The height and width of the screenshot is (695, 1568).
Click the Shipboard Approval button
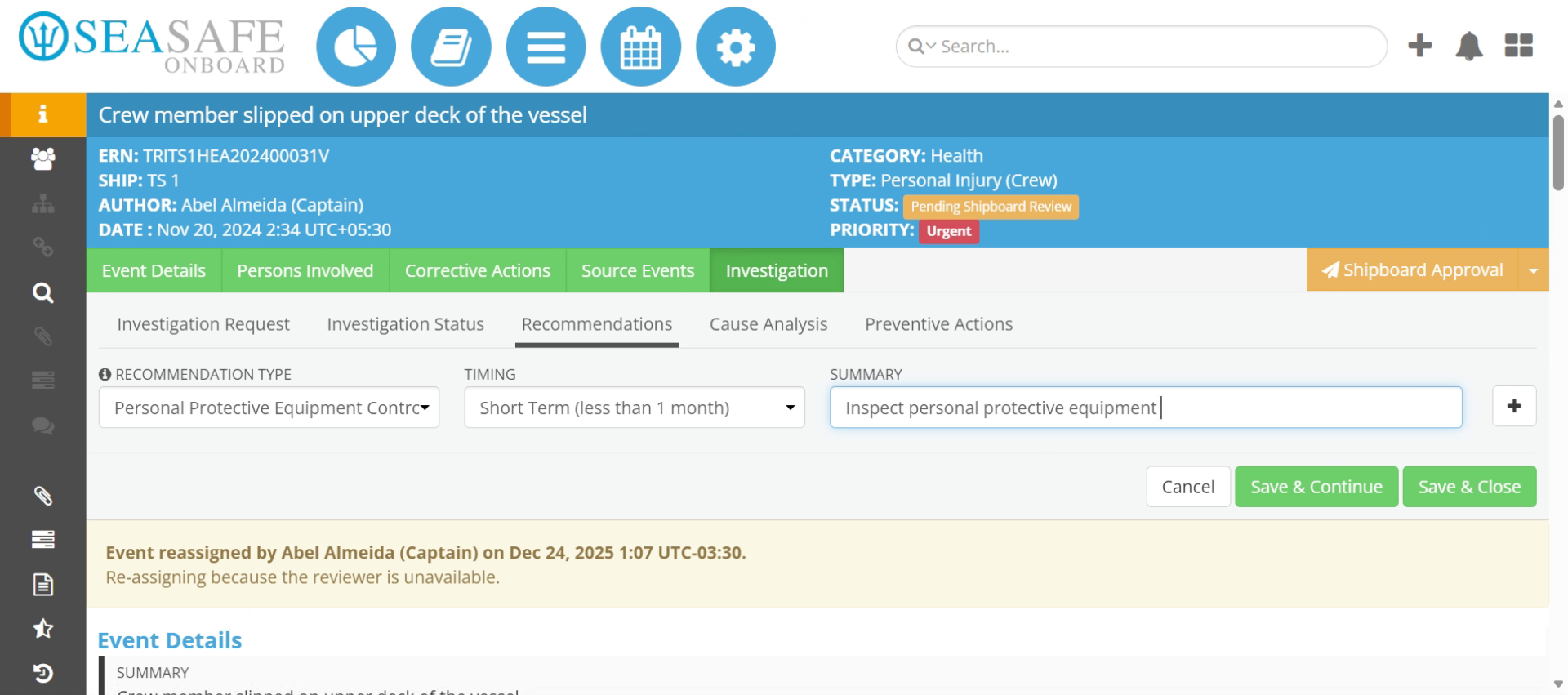coord(1412,270)
